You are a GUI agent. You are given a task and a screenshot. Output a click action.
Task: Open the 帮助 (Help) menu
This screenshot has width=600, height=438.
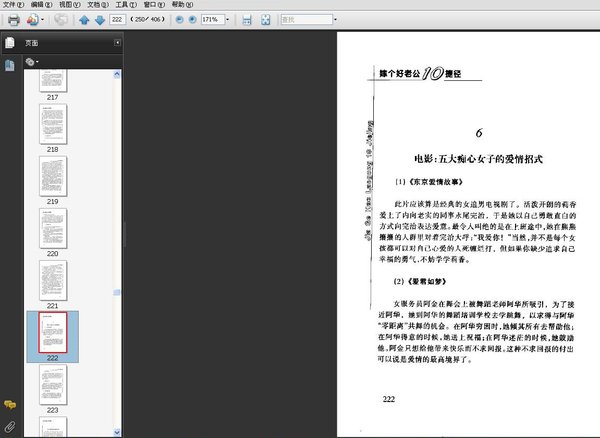coord(182,5)
